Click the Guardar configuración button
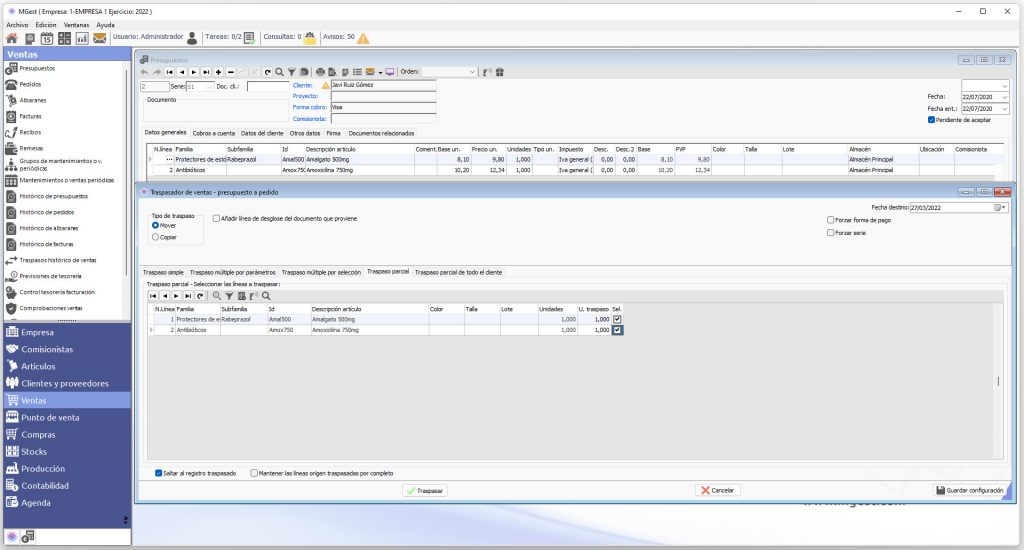This screenshot has width=1024, height=550. [x=970, y=491]
